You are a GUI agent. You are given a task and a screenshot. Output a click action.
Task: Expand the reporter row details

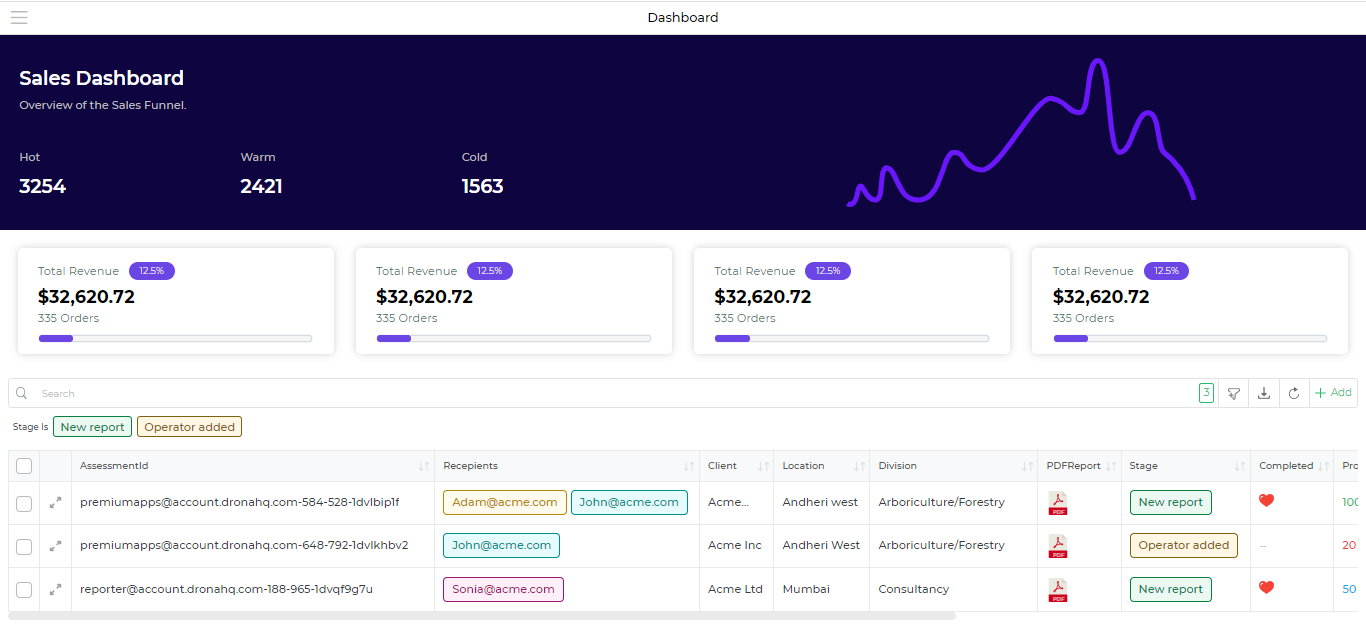(x=55, y=589)
